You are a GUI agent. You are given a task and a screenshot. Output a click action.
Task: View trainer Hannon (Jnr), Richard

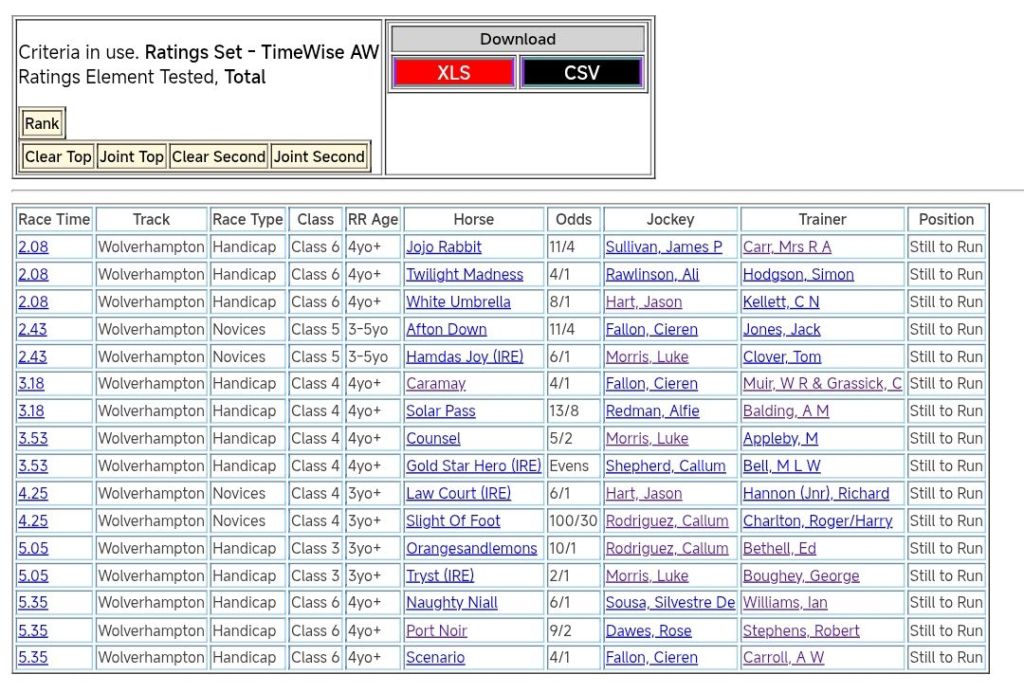815,493
